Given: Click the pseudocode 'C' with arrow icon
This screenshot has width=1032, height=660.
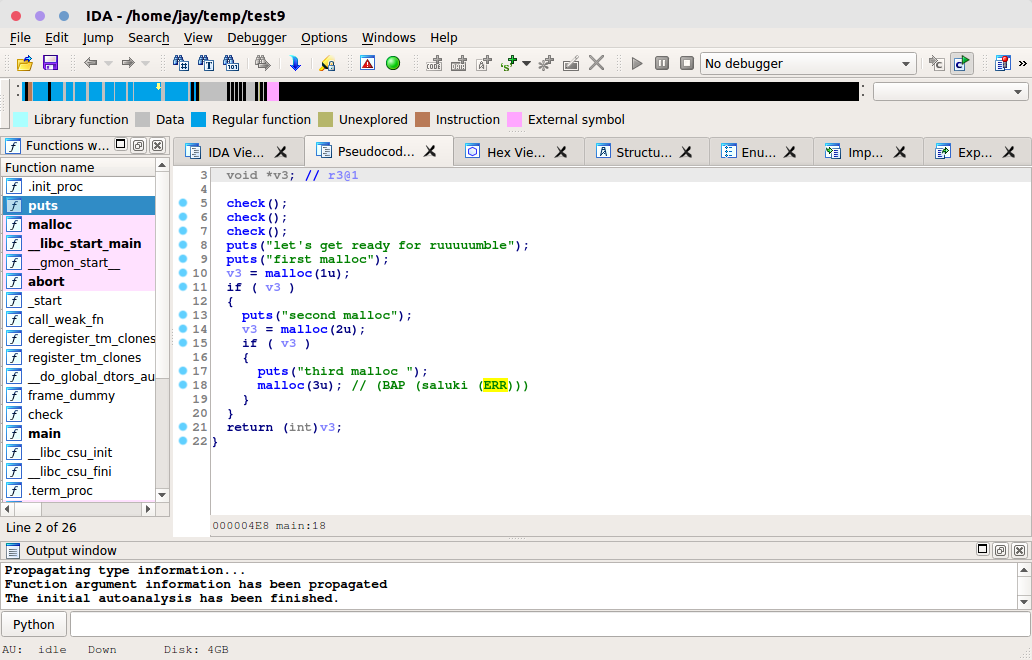Looking at the screenshot, I should 936,63.
